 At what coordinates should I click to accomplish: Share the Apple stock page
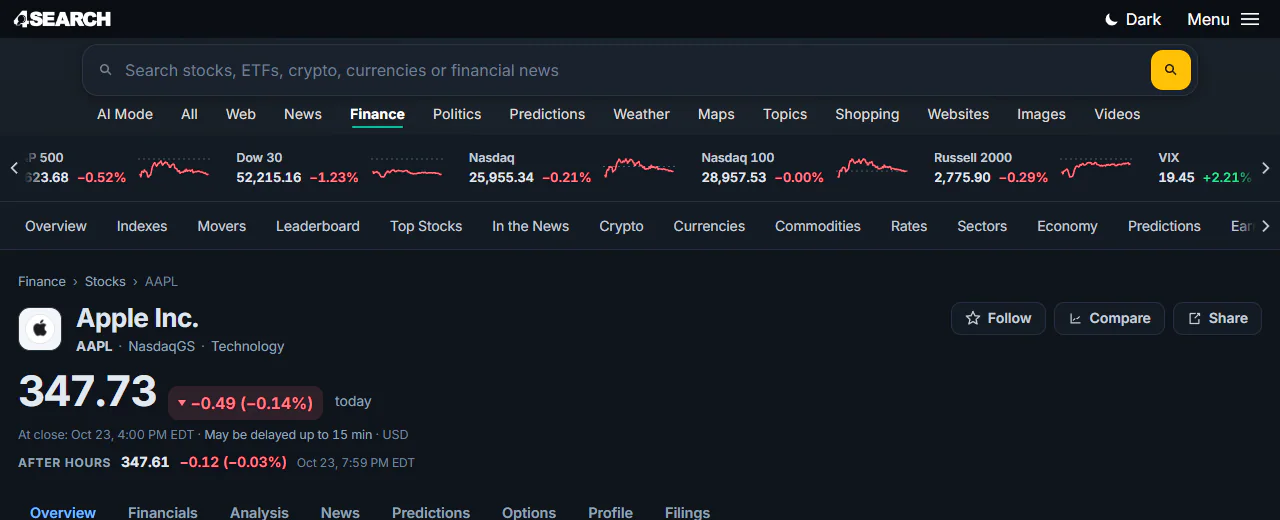point(1217,318)
